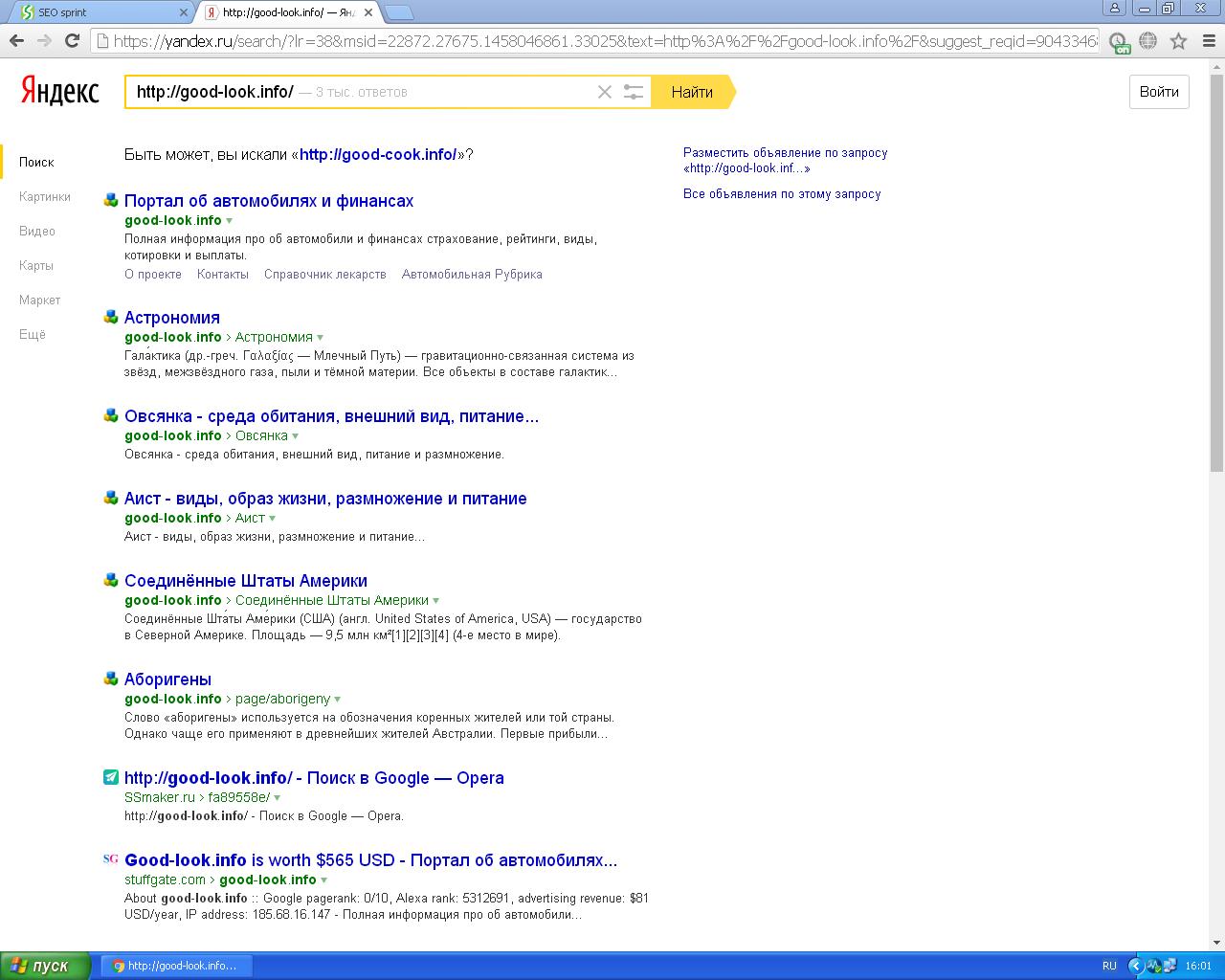The height and width of the screenshot is (980, 1225).
Task: Reload the current page
Action: tap(72, 41)
